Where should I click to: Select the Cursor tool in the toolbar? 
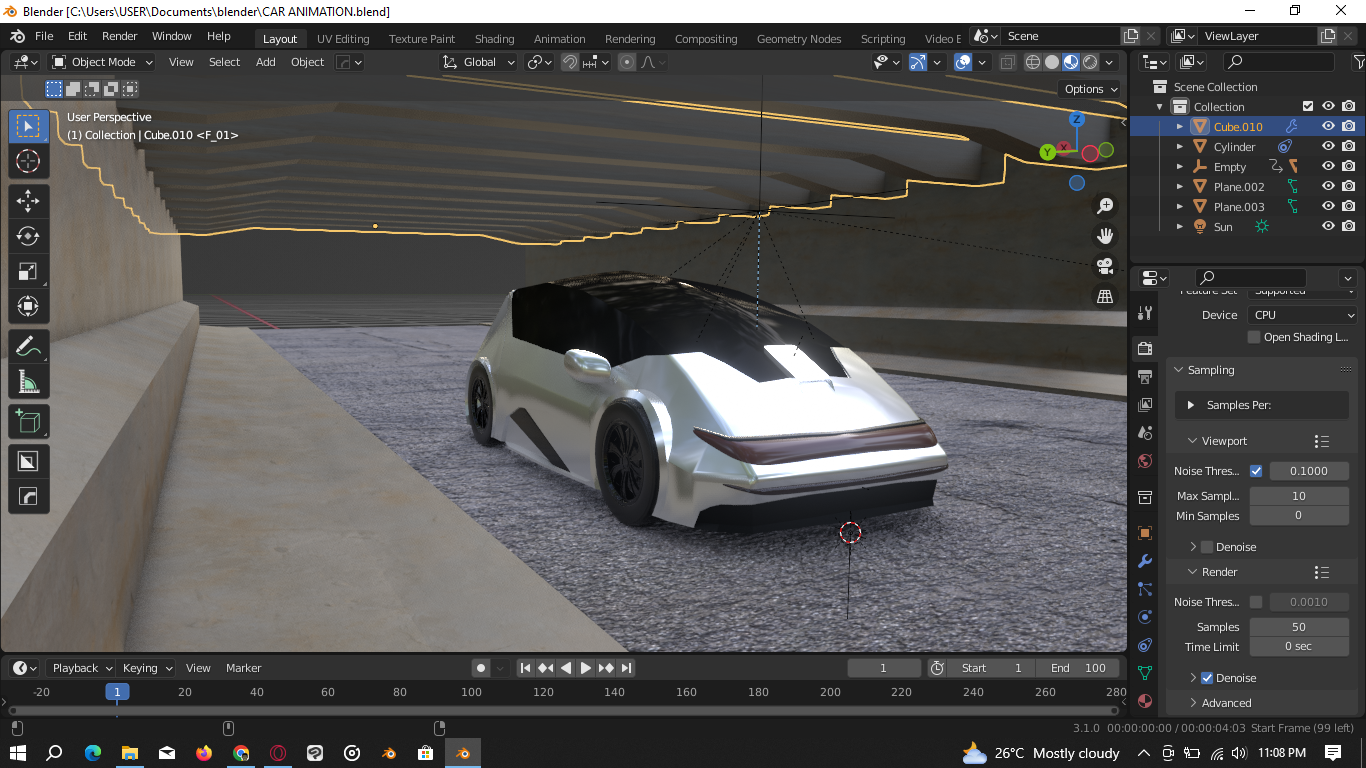28,162
